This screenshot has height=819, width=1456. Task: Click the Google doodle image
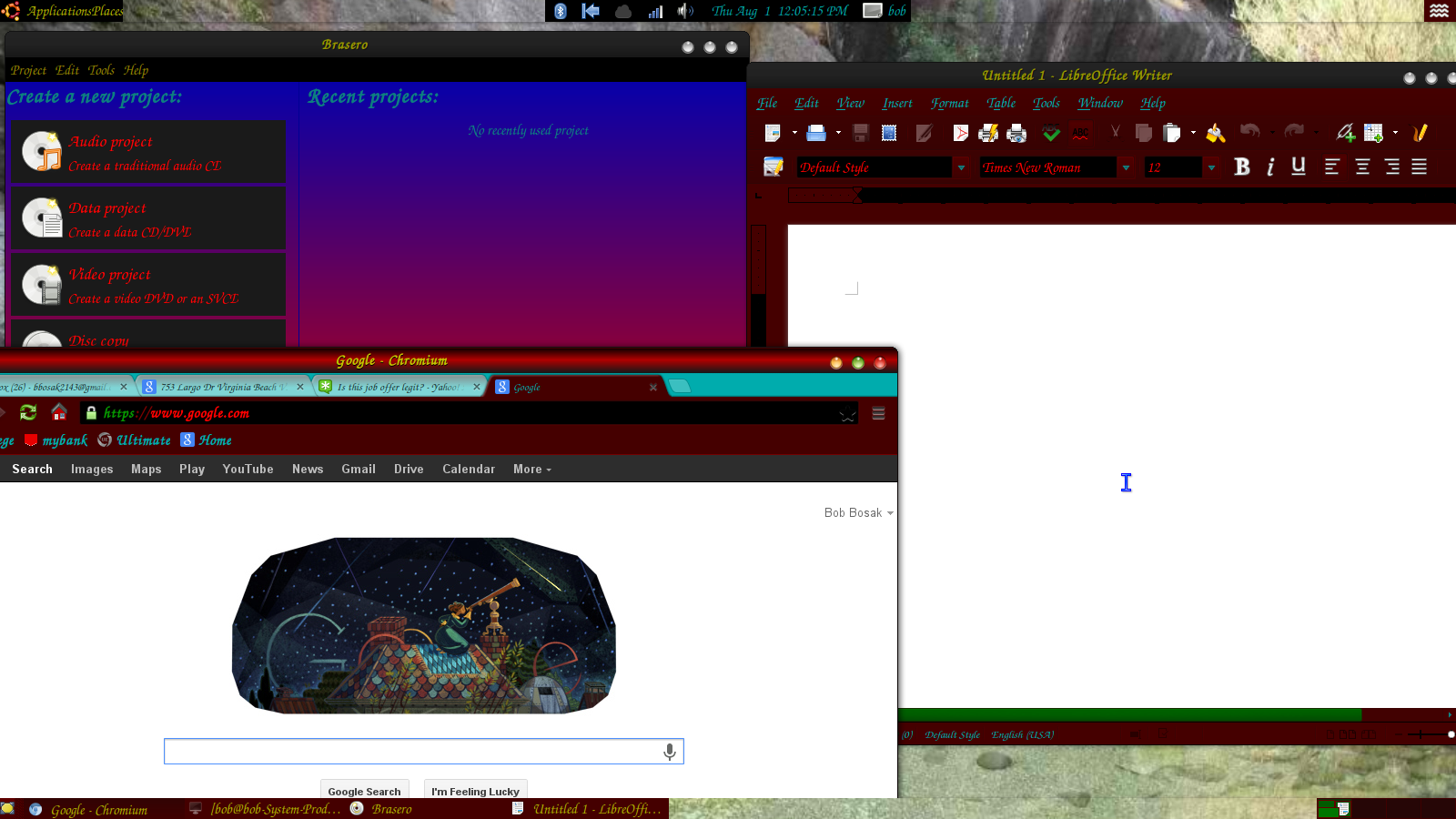tap(424, 625)
